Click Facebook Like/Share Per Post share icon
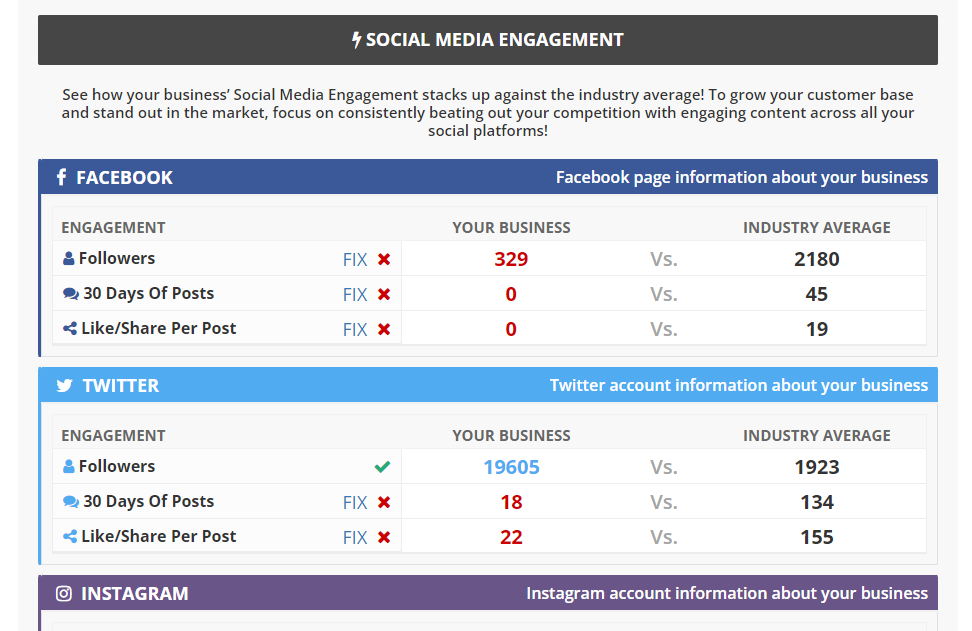 [70, 329]
